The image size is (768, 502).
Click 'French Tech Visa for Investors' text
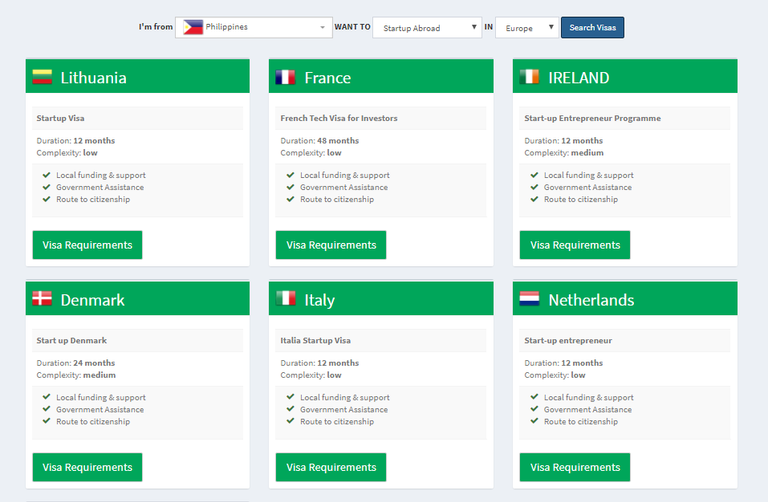point(339,118)
